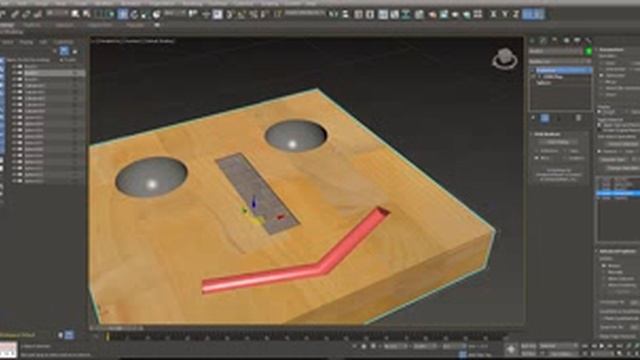Restrict to Y axis constraint
Image resolution: width=640 pixels, height=360 pixels.
click(505, 14)
